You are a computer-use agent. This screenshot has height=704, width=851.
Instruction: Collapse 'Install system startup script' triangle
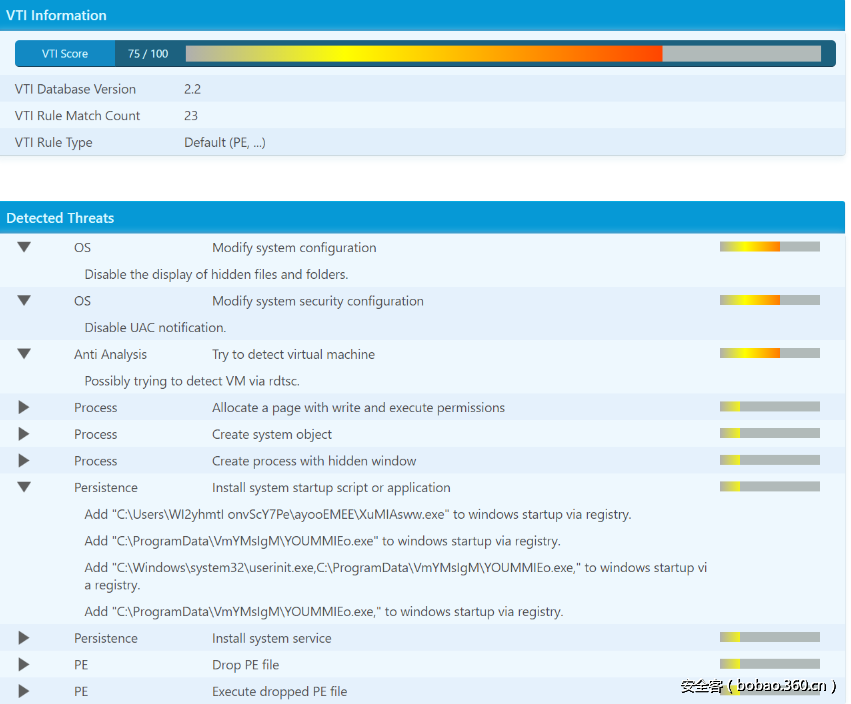(x=24, y=487)
